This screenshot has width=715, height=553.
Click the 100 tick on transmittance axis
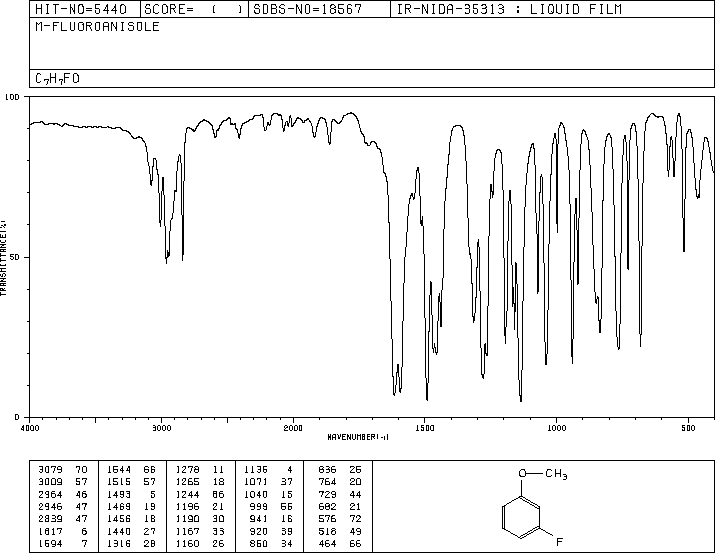click(x=12, y=97)
